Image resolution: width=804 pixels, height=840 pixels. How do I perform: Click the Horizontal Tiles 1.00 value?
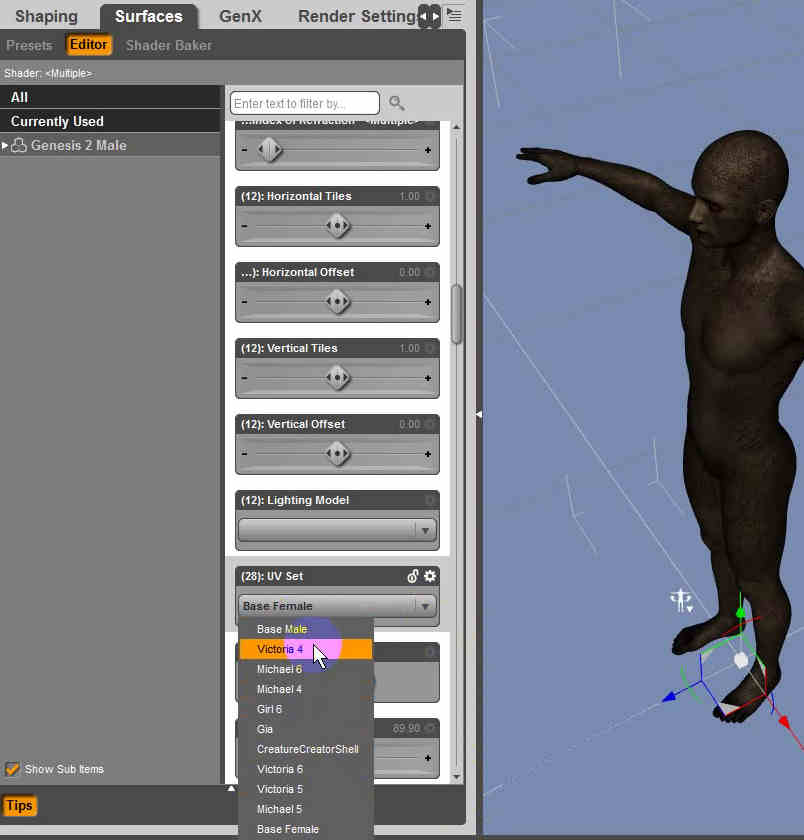(x=410, y=196)
